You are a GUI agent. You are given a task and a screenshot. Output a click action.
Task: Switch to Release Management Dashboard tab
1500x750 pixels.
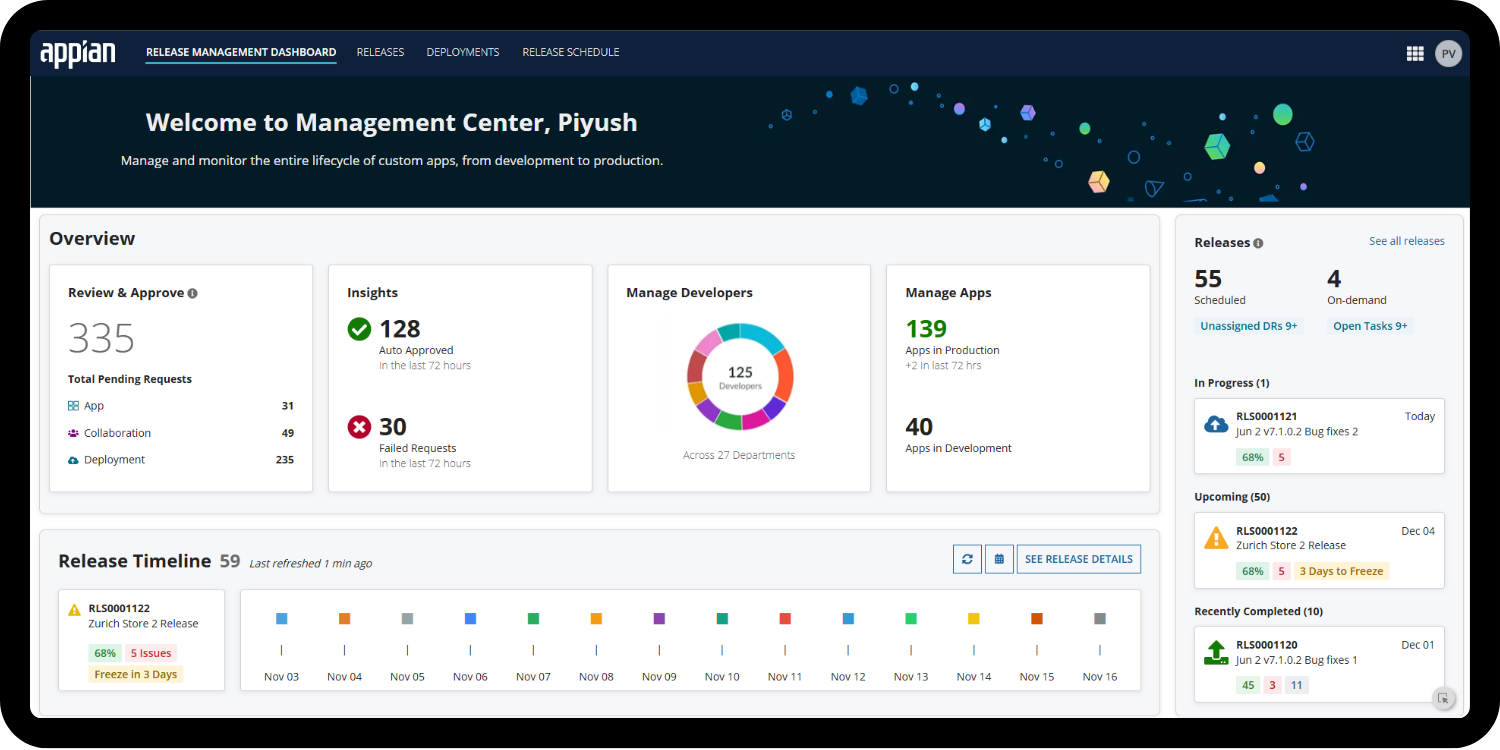tap(241, 53)
